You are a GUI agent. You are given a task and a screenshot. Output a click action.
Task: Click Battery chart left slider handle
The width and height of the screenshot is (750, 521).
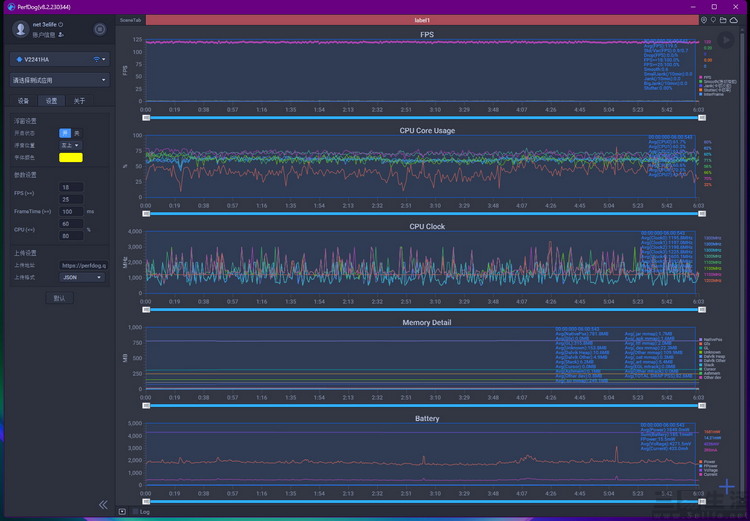[146, 501]
